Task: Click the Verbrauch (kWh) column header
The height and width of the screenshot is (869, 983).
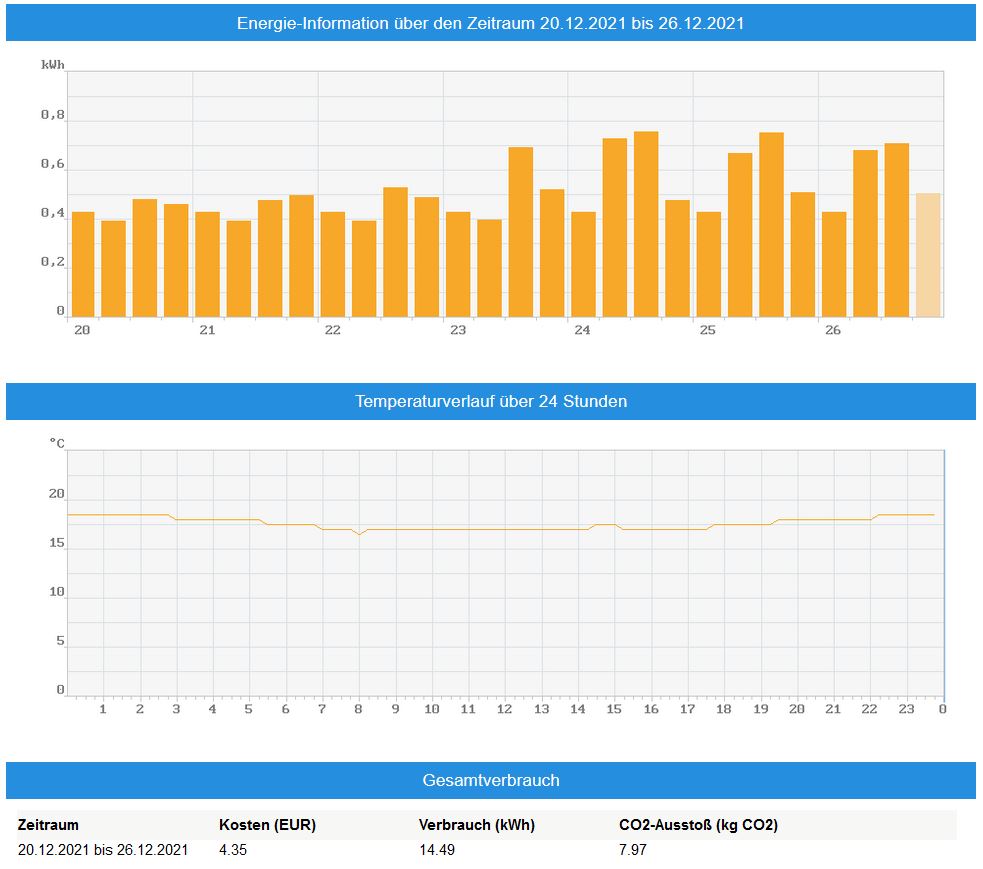Action: (x=477, y=824)
